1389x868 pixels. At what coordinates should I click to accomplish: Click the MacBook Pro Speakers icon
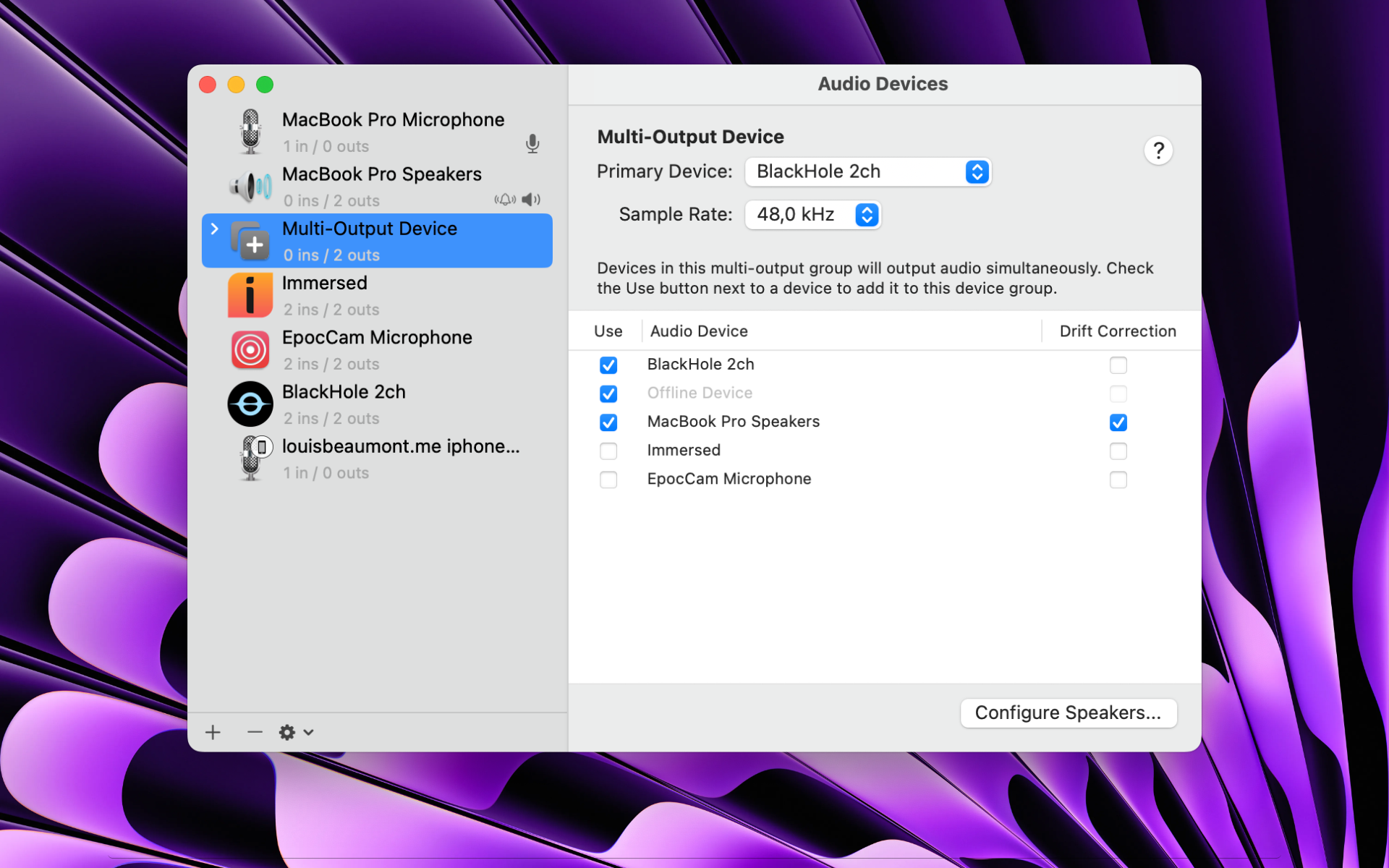(x=250, y=187)
